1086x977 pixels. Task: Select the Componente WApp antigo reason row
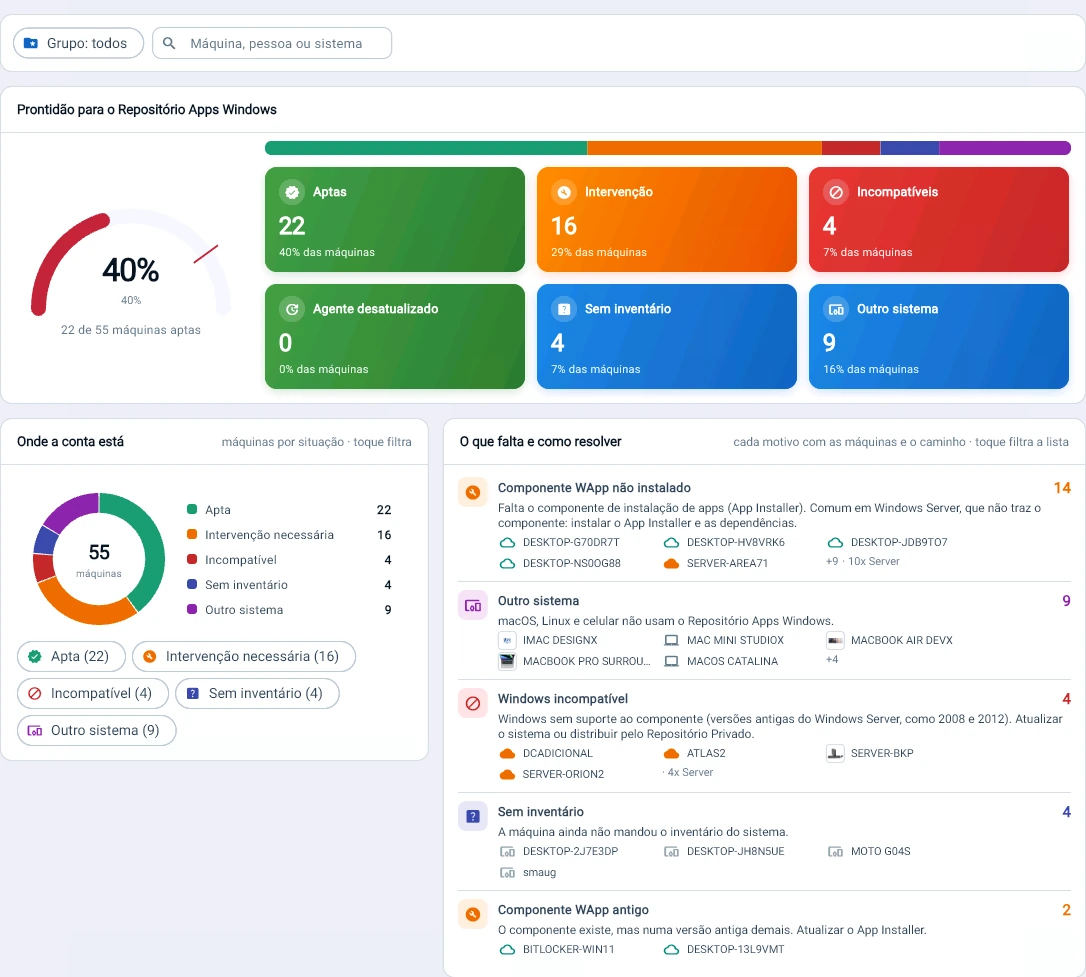click(765, 929)
